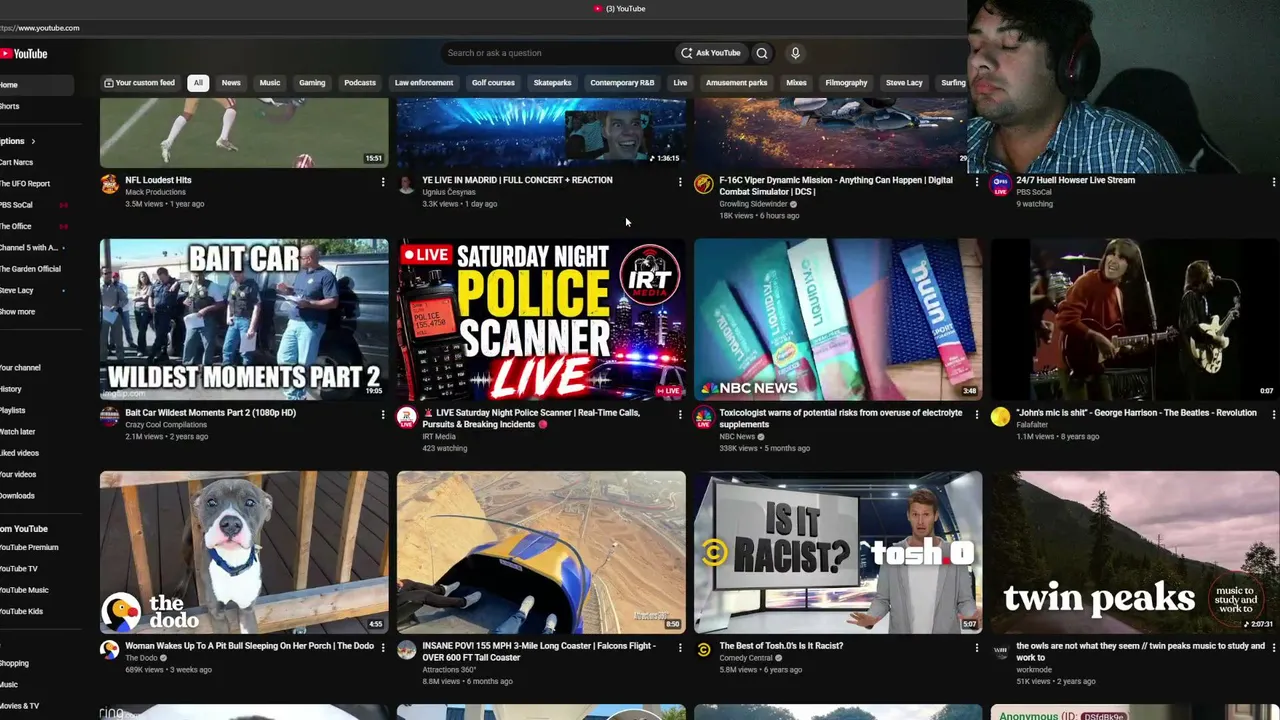Select the Golf courses filter chip
Image resolution: width=1280 pixels, height=720 pixels.
coord(493,83)
